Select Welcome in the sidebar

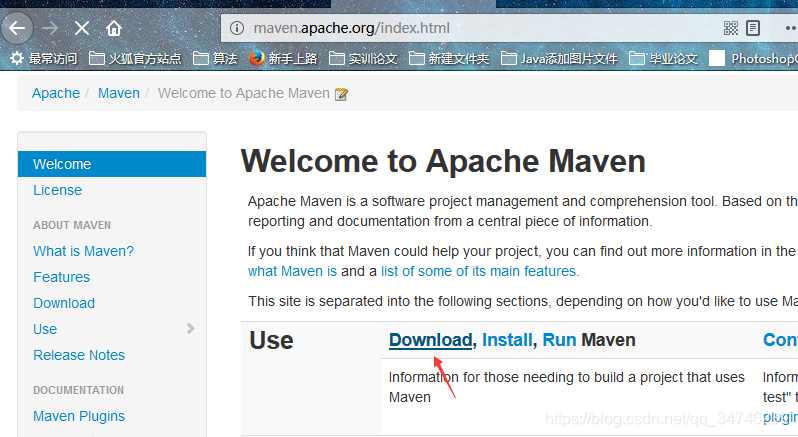point(112,164)
